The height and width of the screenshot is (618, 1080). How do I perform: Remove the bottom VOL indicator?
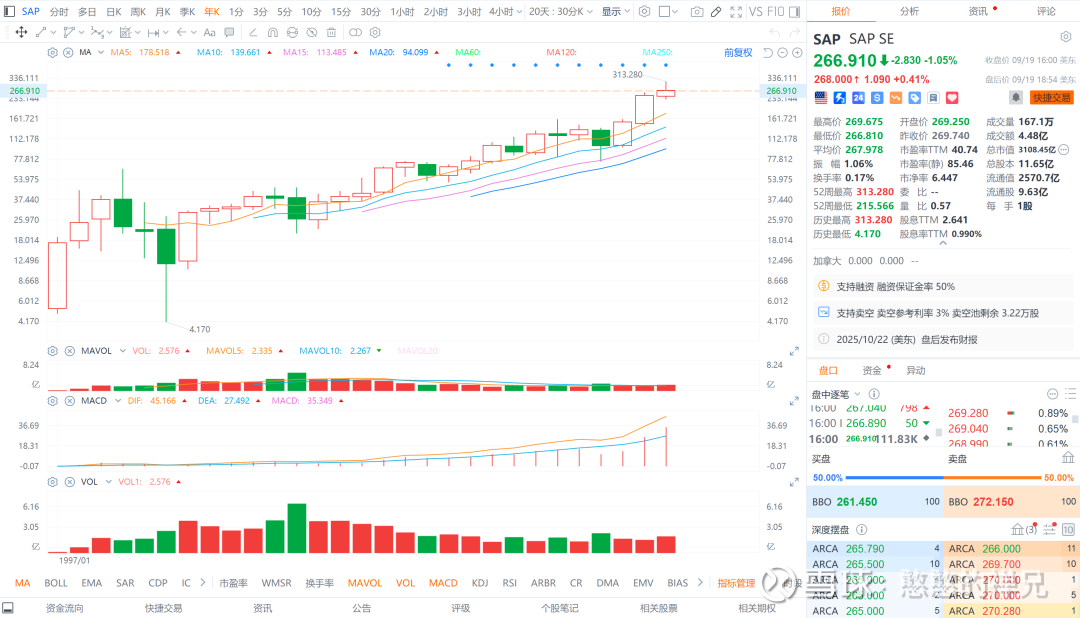pos(70,482)
